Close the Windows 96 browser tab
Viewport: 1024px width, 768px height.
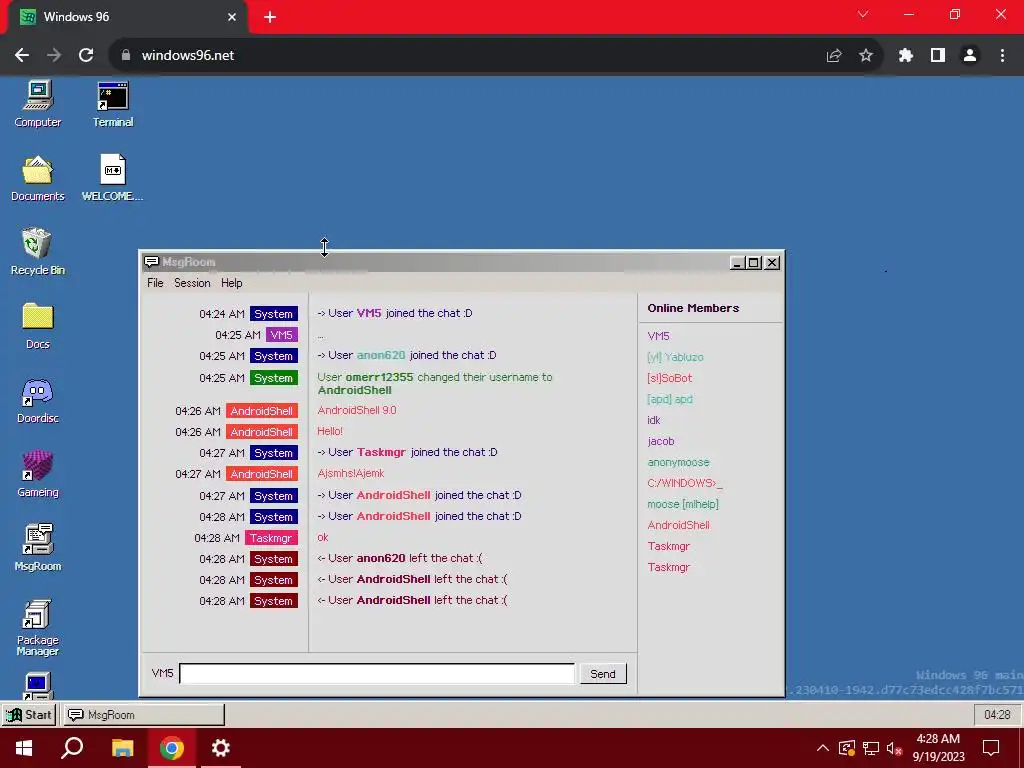(232, 17)
